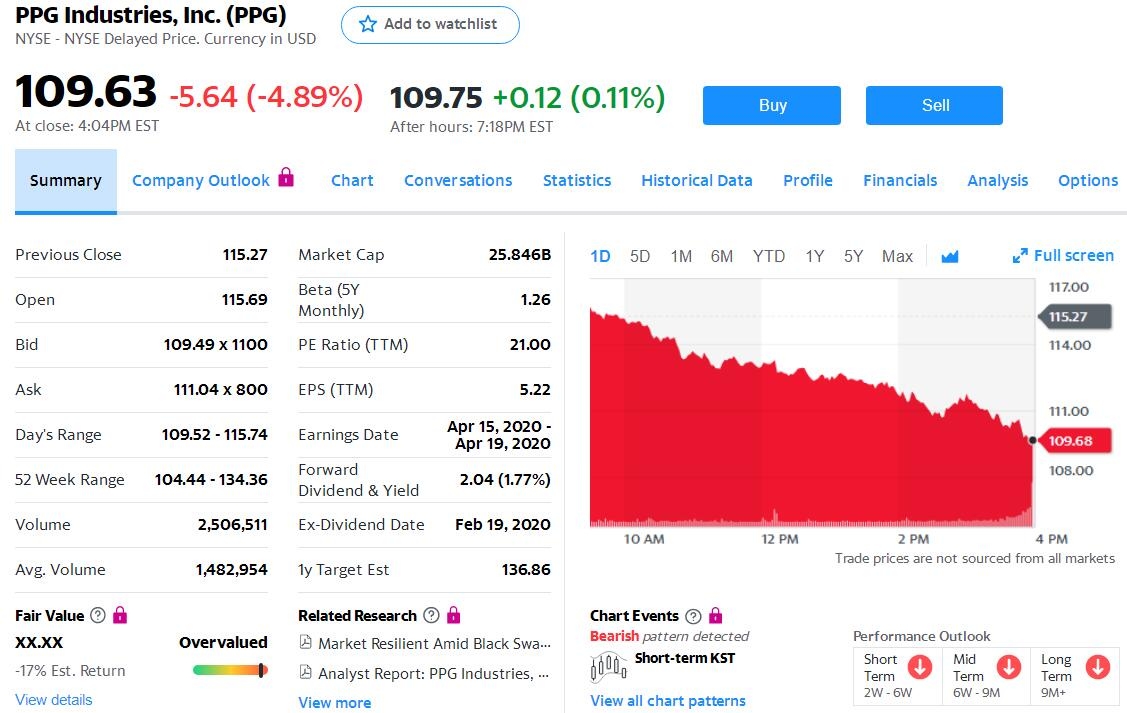Screen dimensions: 1127x713
Task: Switch chart range to 1Y
Action: [x=815, y=256]
